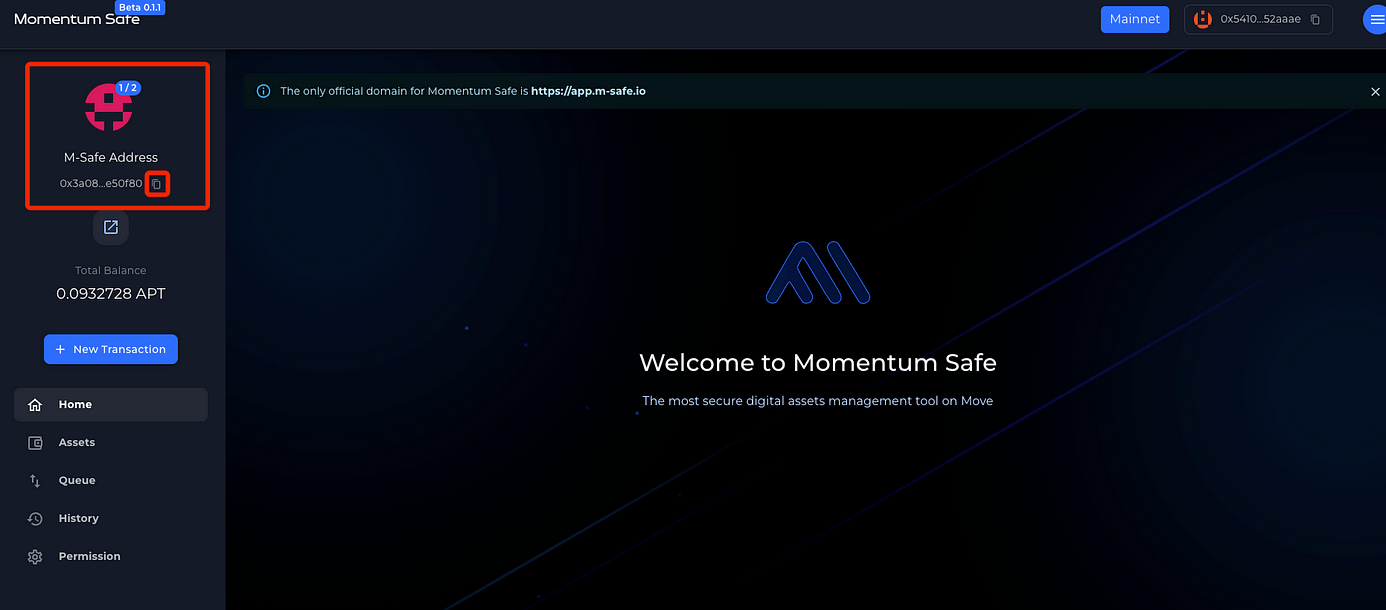Click the connected wallet 0x5410...52aaae text
The width and height of the screenshot is (1386, 610).
click(1261, 19)
